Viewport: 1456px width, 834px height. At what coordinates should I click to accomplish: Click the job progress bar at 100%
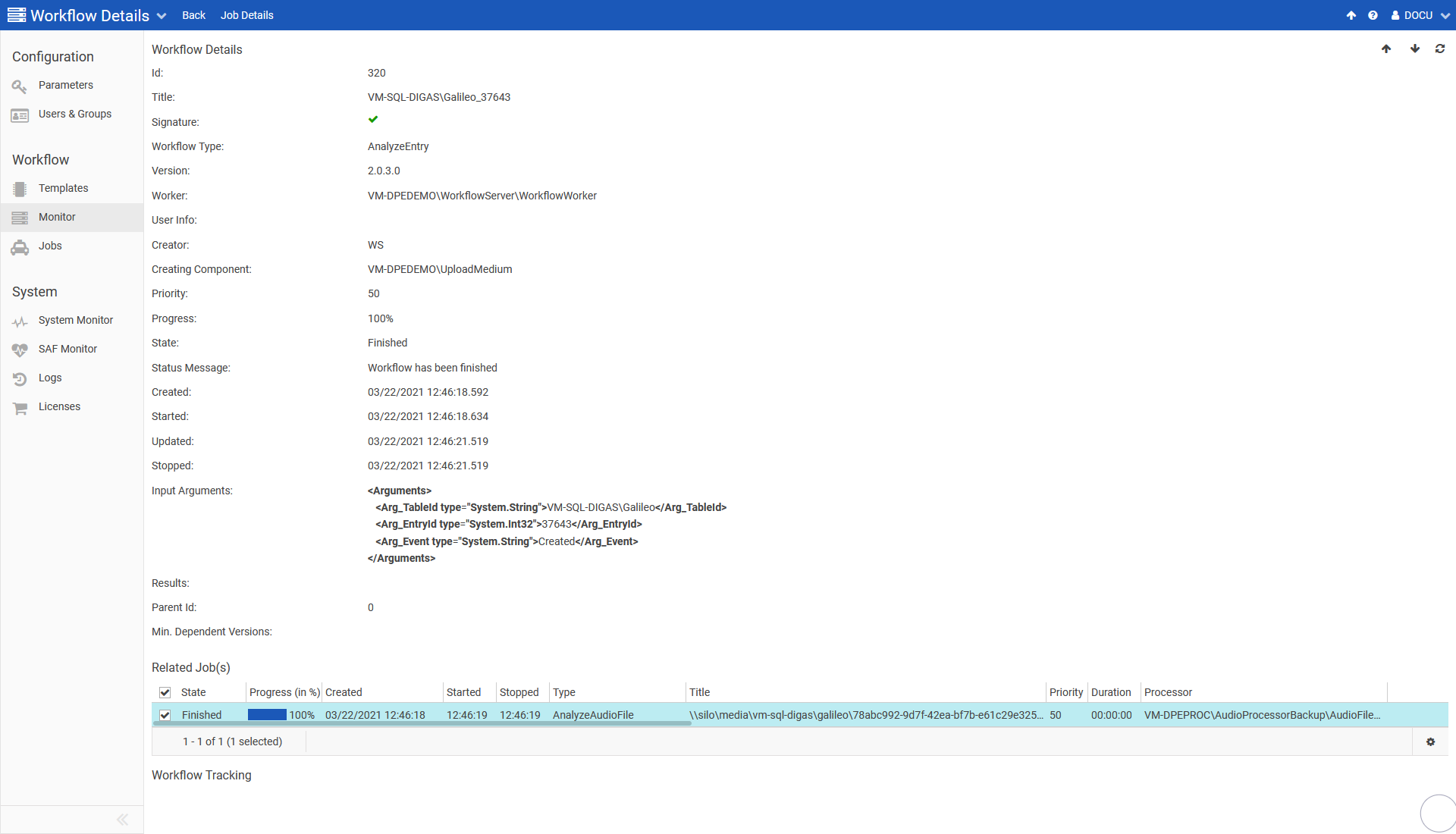[267, 715]
